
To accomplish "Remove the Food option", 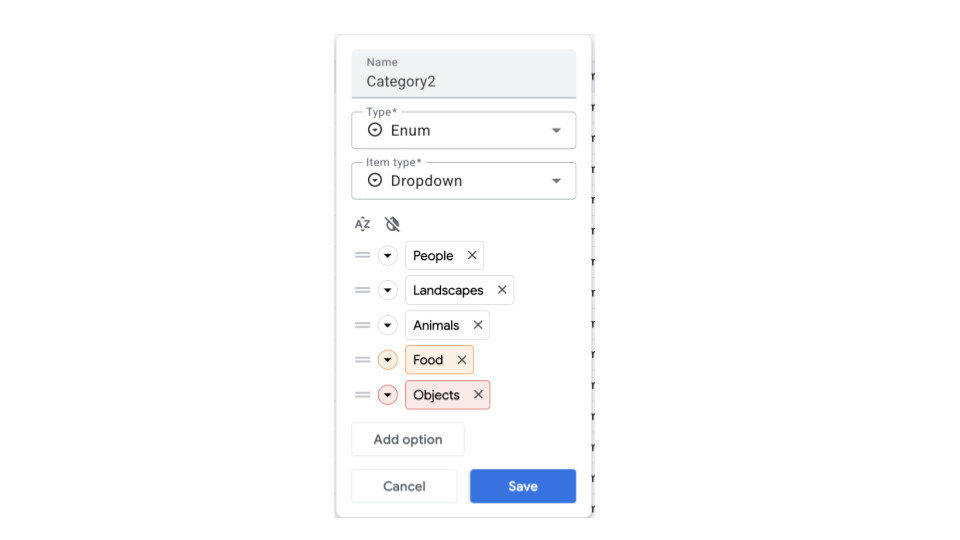I will pos(462,360).
